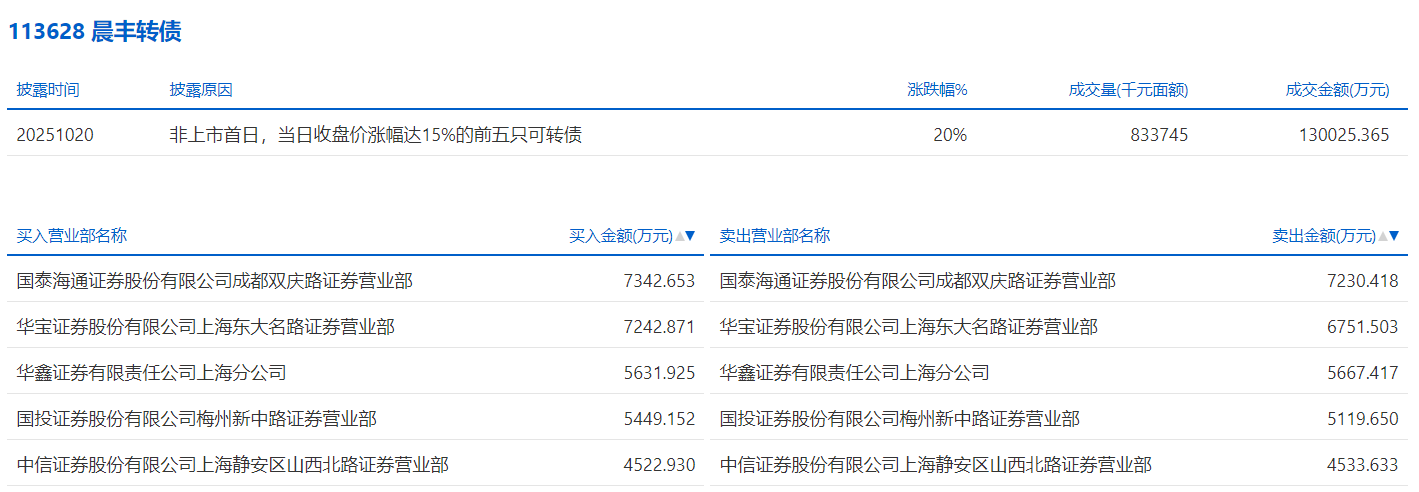The height and width of the screenshot is (492, 1419).
Task: Click the 买入金额(万元) column header
Action: pos(620,236)
